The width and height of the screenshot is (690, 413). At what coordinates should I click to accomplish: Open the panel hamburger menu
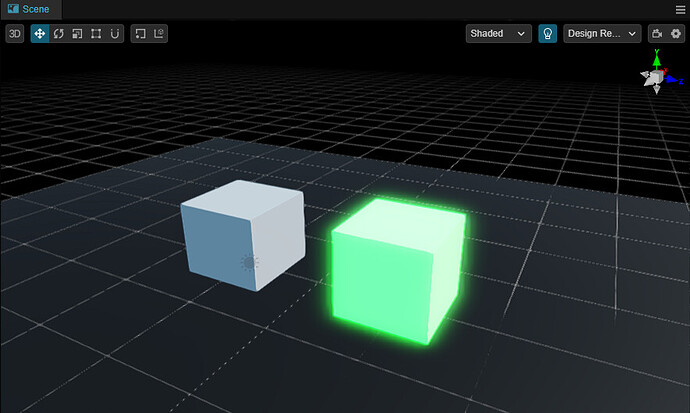(680, 8)
